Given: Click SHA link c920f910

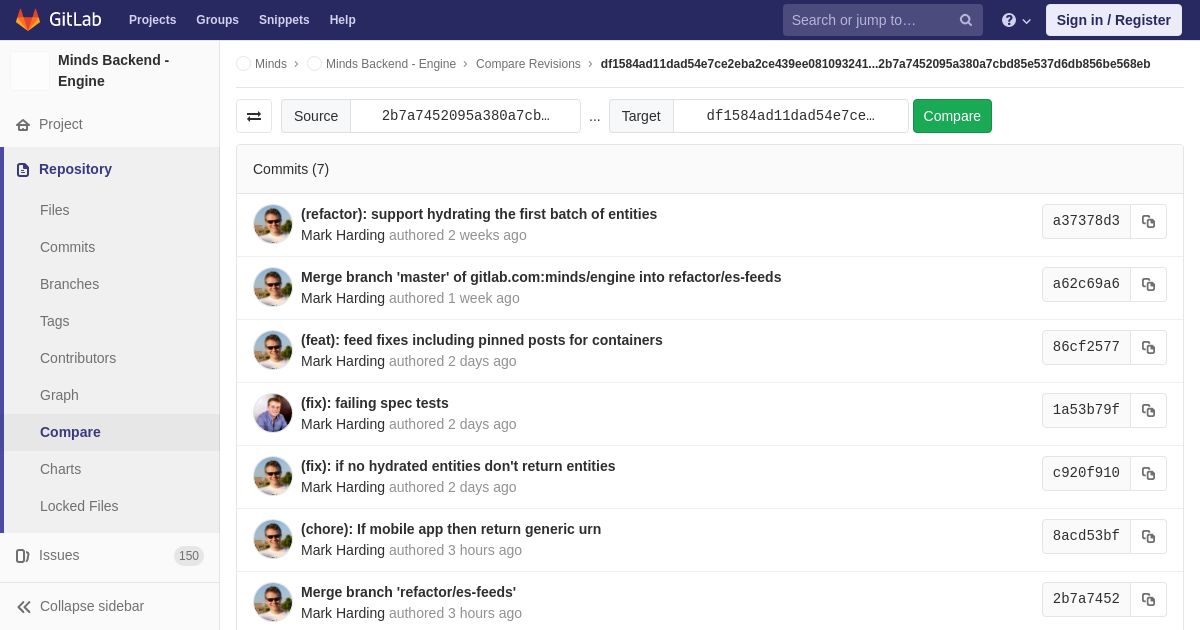Looking at the screenshot, I should [1086, 473].
